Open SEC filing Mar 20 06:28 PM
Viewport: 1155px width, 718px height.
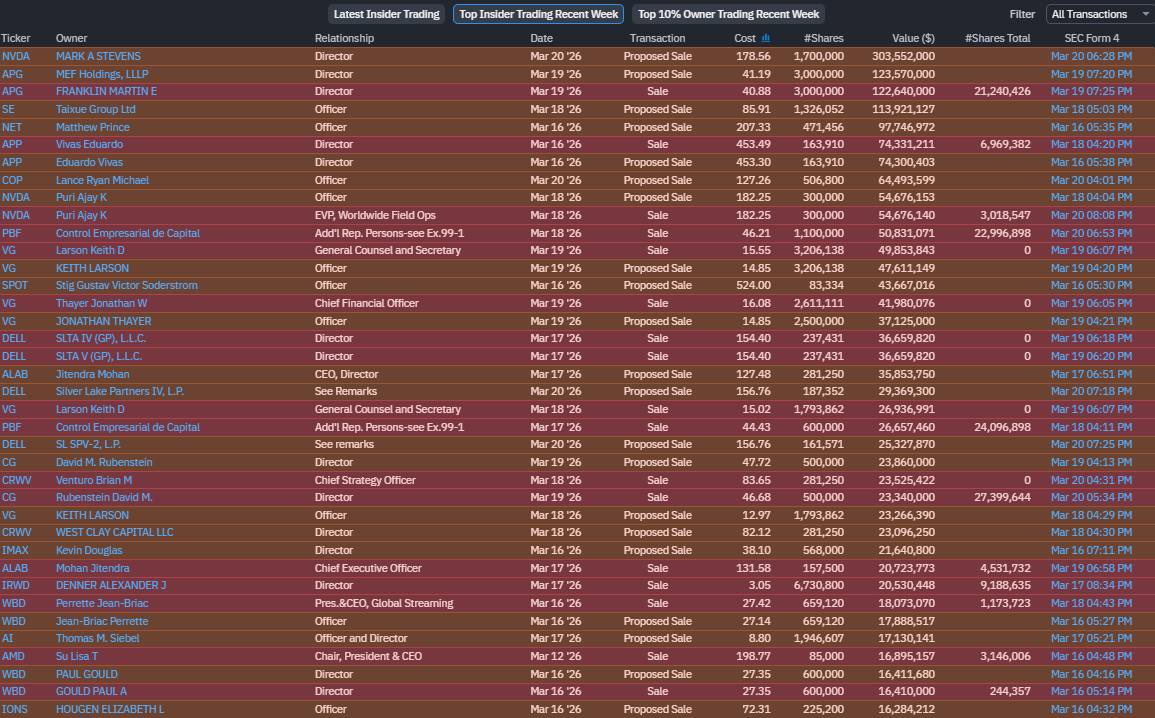pyautogui.click(x=1092, y=56)
